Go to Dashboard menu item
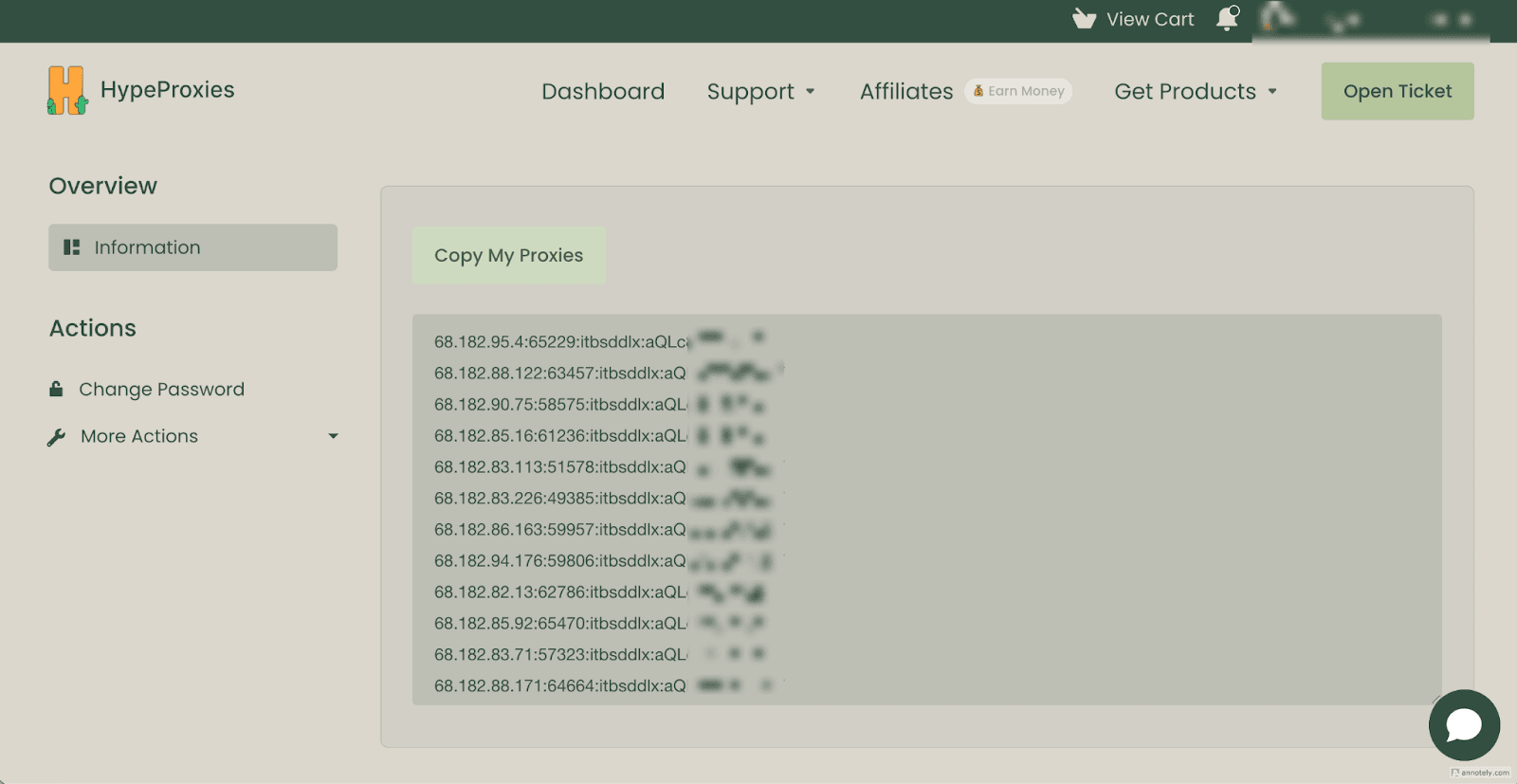The image size is (1517, 784). (603, 91)
